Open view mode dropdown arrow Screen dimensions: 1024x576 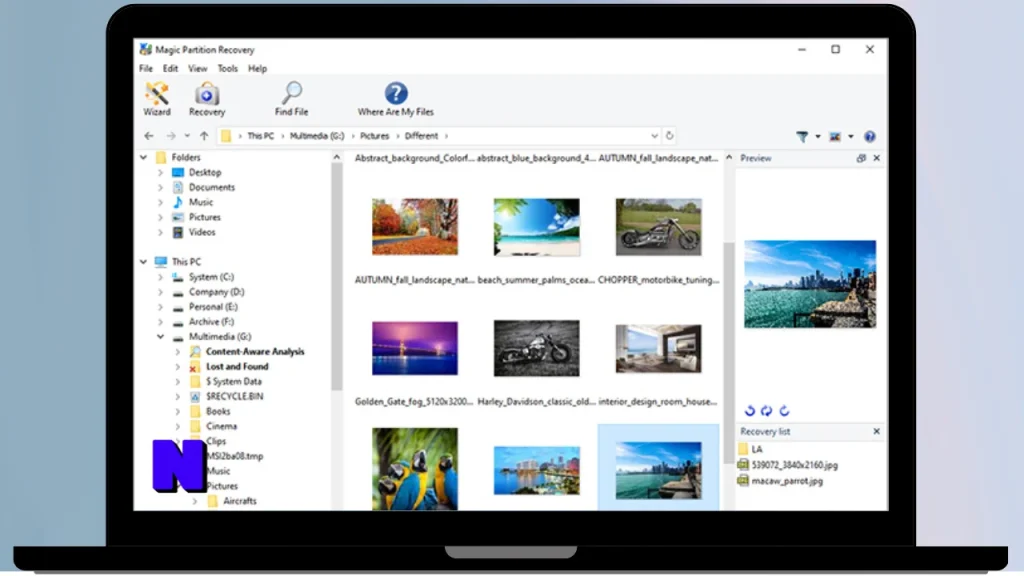click(x=850, y=136)
